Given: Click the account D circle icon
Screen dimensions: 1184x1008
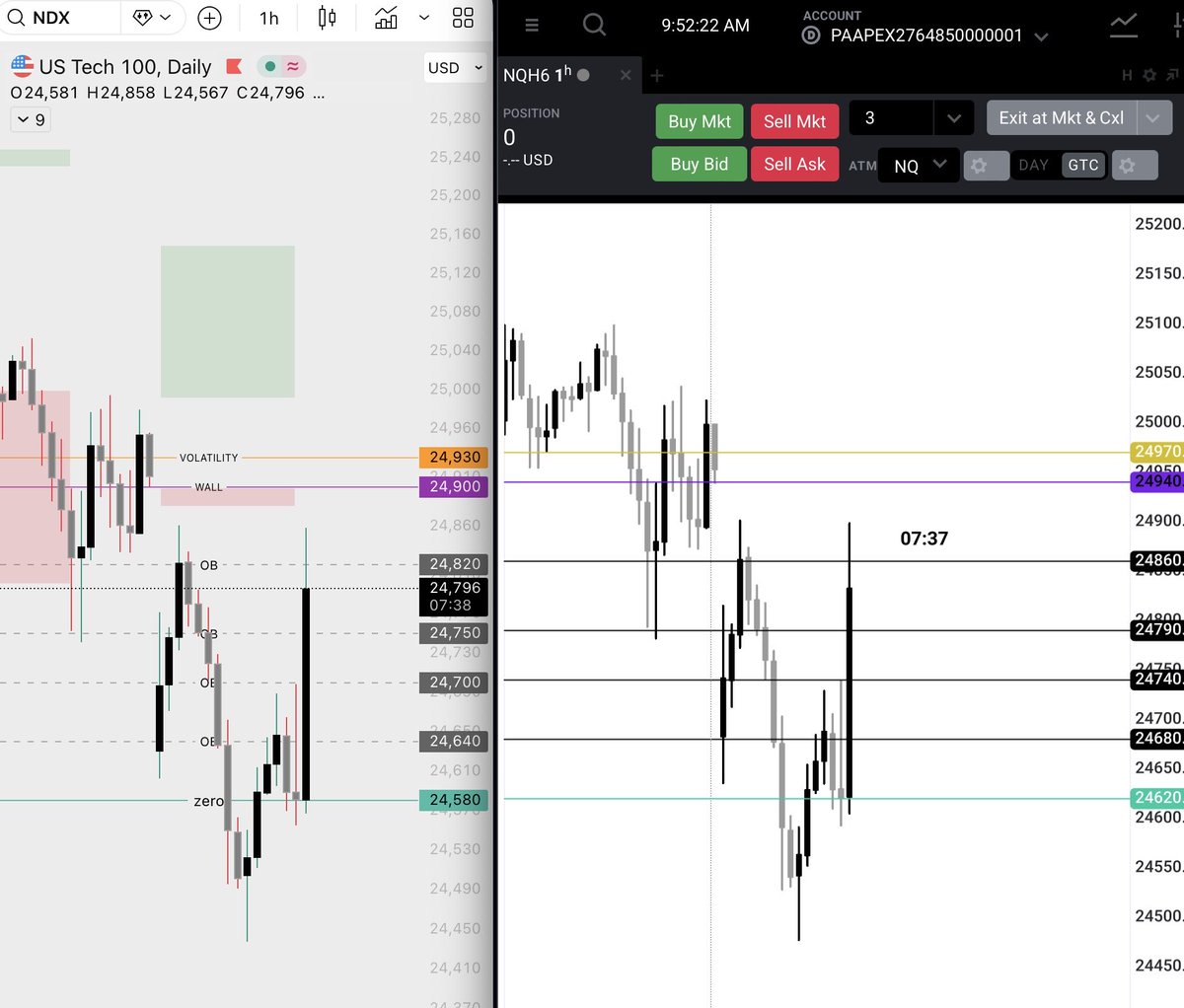Looking at the screenshot, I should [811, 36].
